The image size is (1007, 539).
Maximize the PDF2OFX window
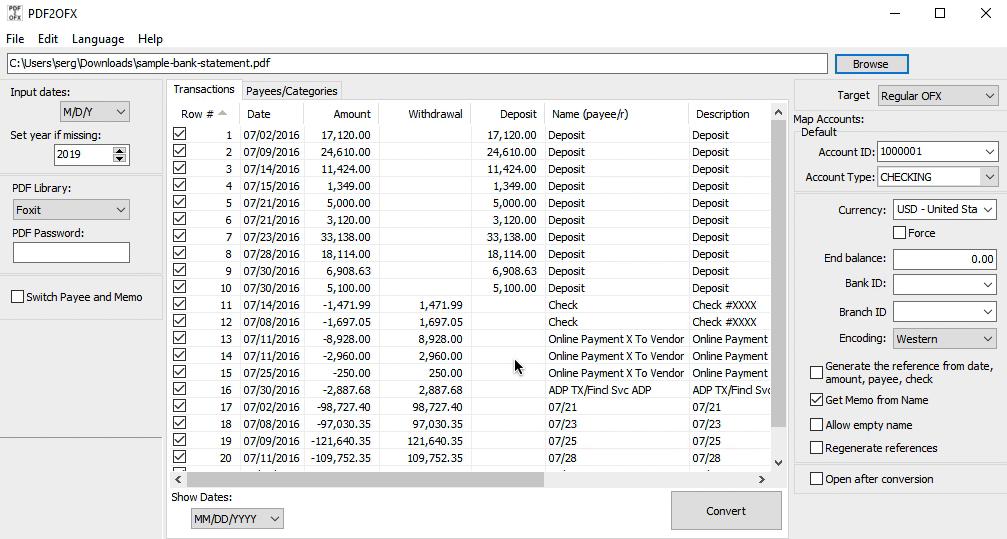coord(940,13)
